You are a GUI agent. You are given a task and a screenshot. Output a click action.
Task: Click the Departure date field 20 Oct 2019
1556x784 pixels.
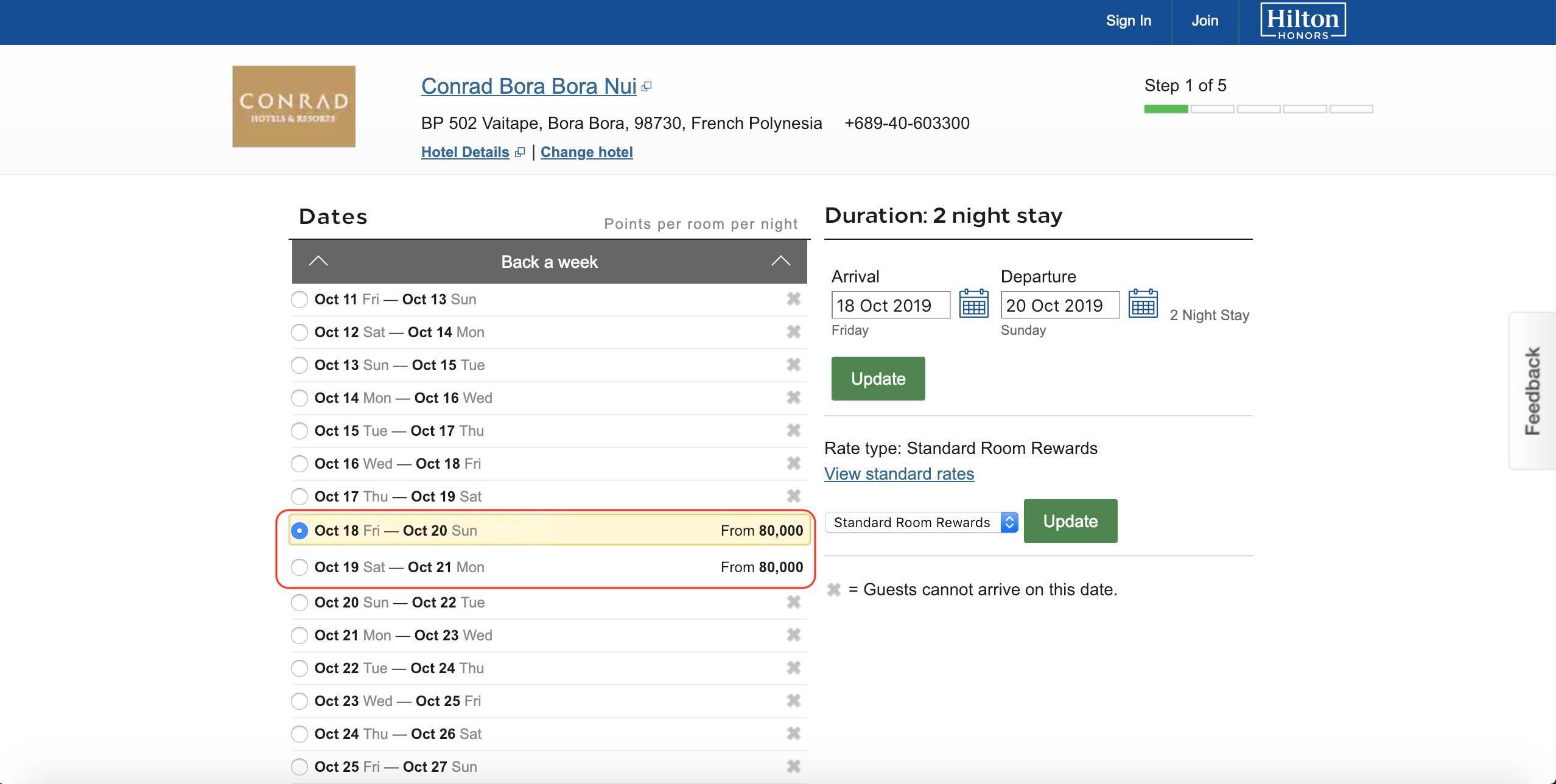tap(1060, 305)
